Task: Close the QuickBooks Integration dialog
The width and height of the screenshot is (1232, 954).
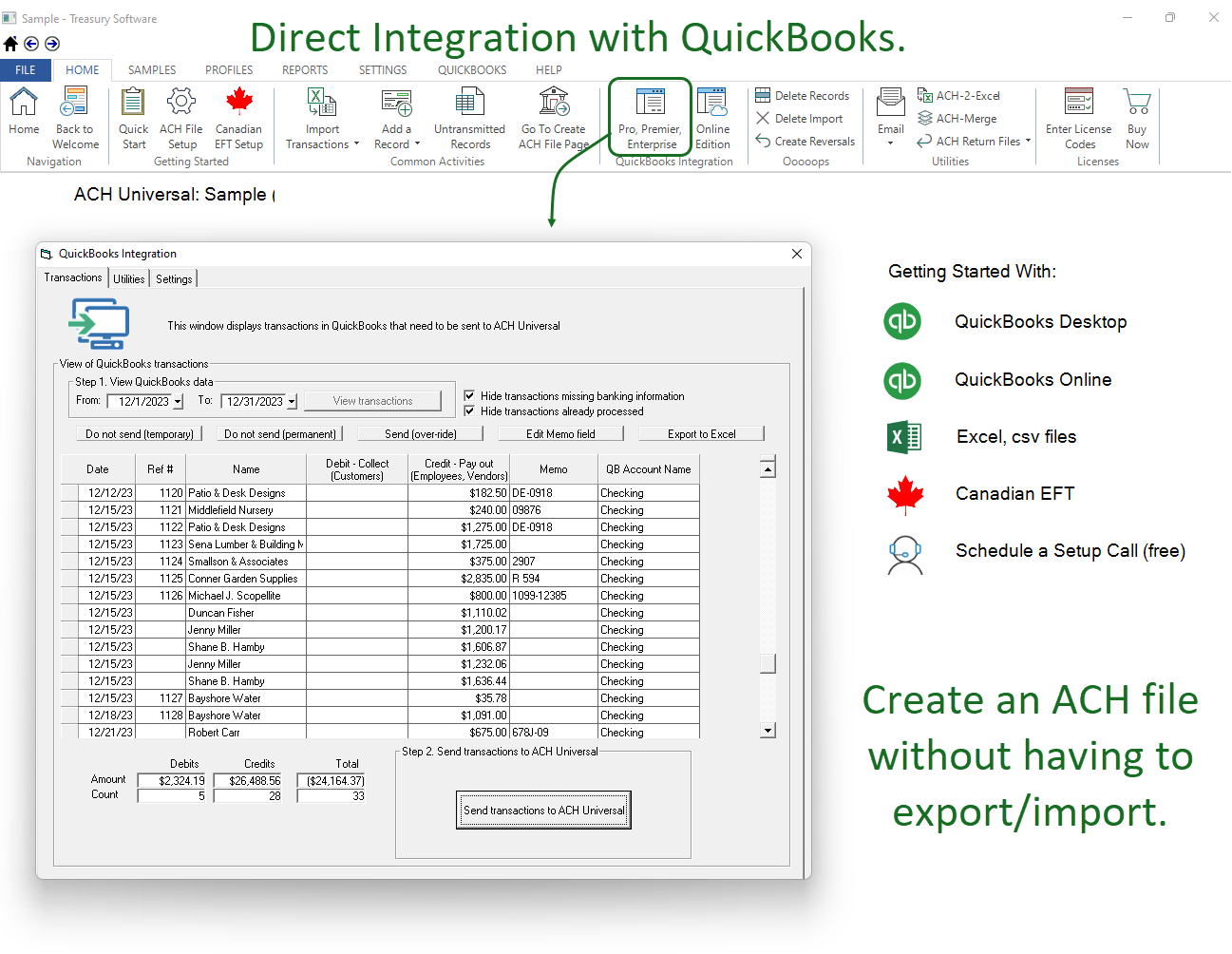Action: [x=797, y=254]
